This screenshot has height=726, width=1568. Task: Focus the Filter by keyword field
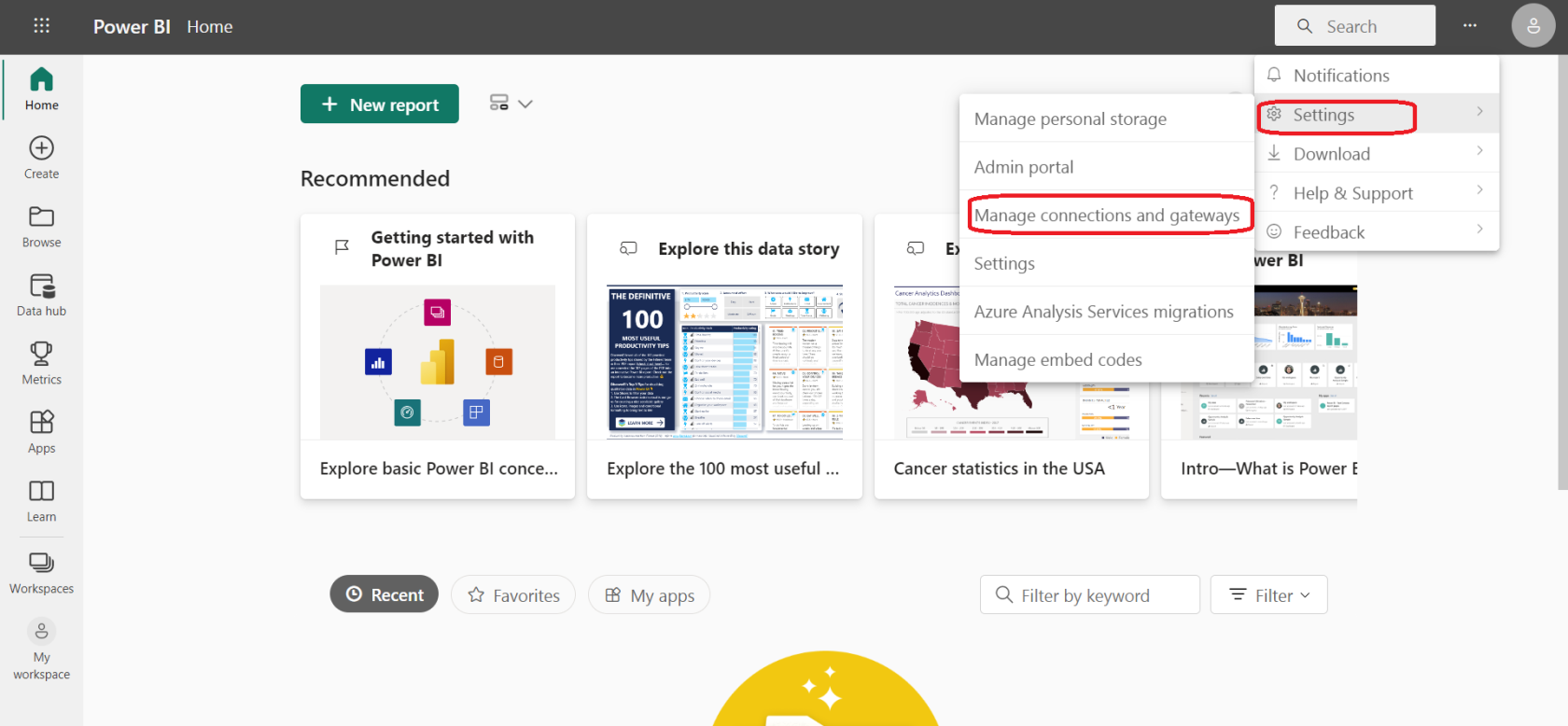tap(1089, 594)
